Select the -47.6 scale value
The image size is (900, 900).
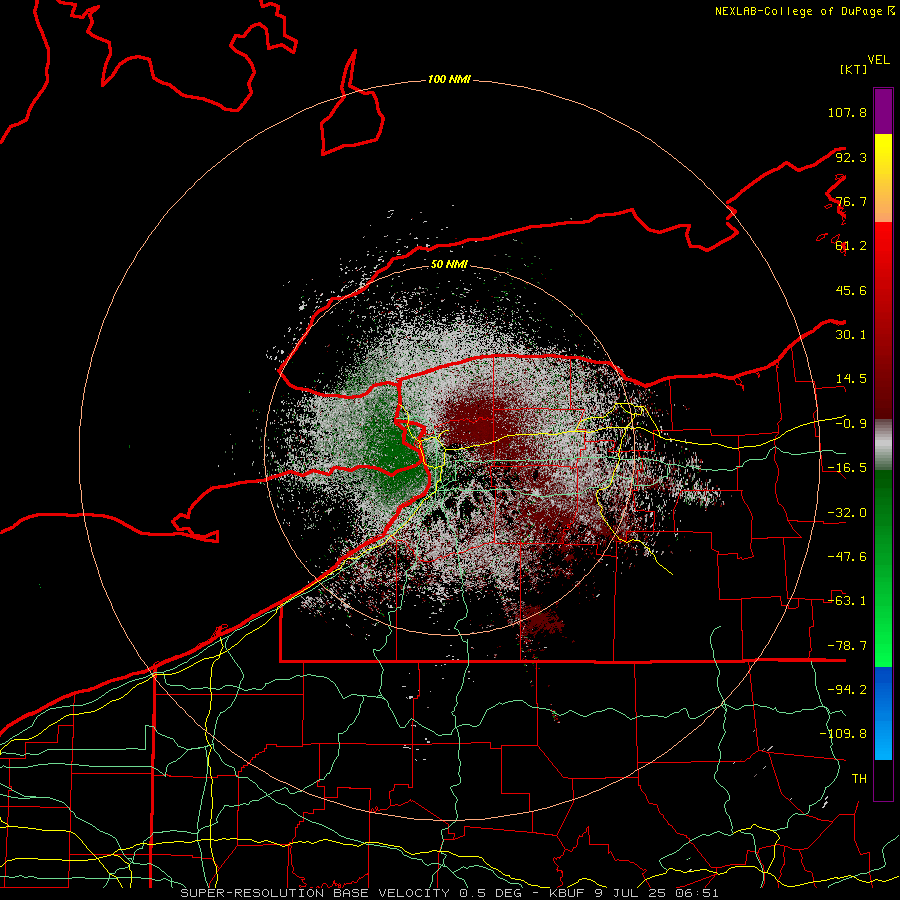tap(847, 557)
